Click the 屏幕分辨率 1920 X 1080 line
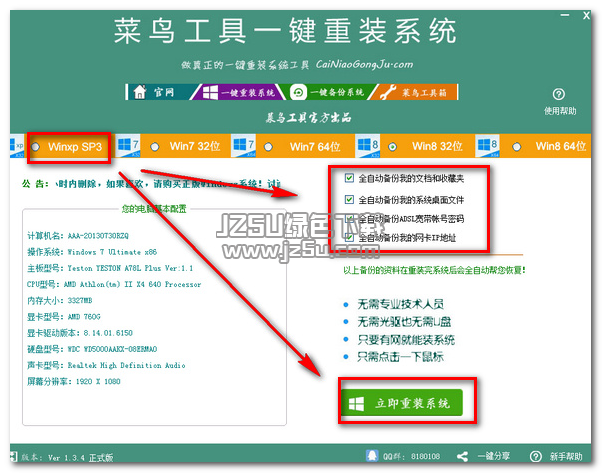The image size is (602, 473). [x=73, y=381]
